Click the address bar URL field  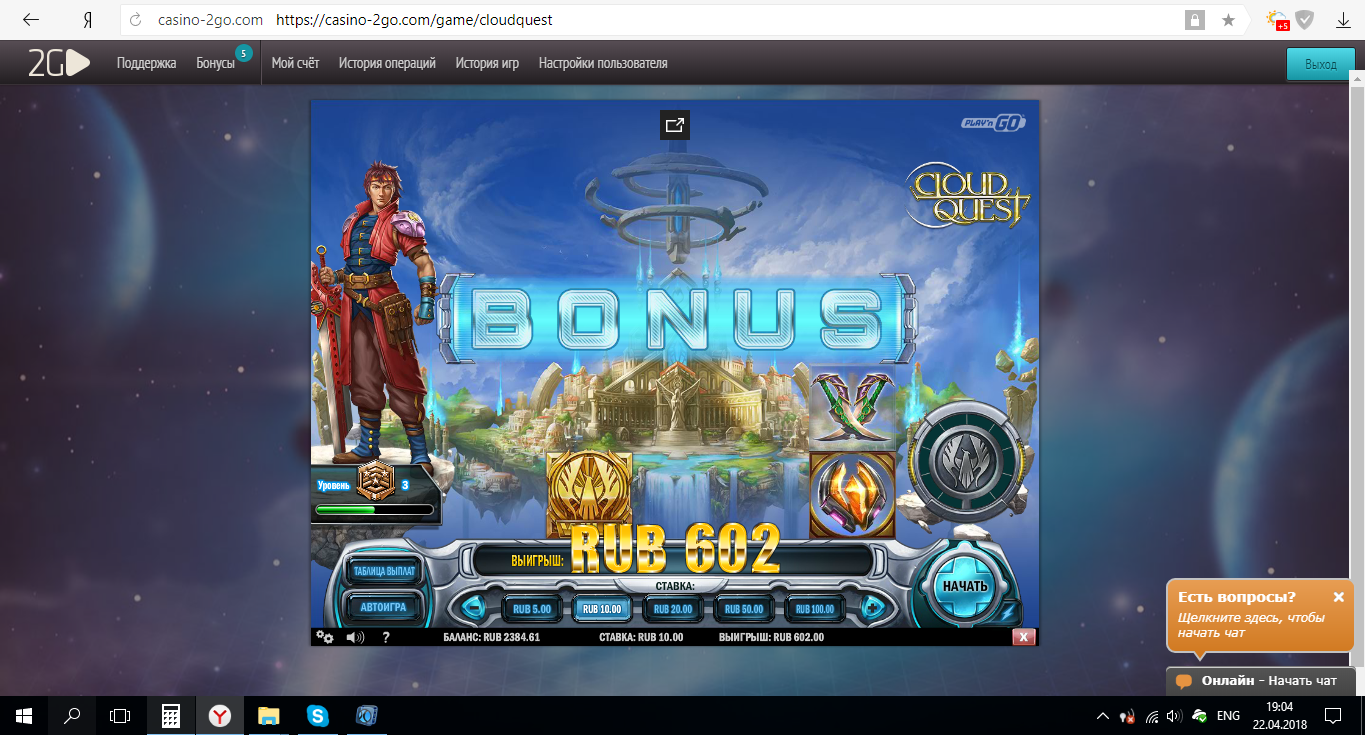coord(650,20)
